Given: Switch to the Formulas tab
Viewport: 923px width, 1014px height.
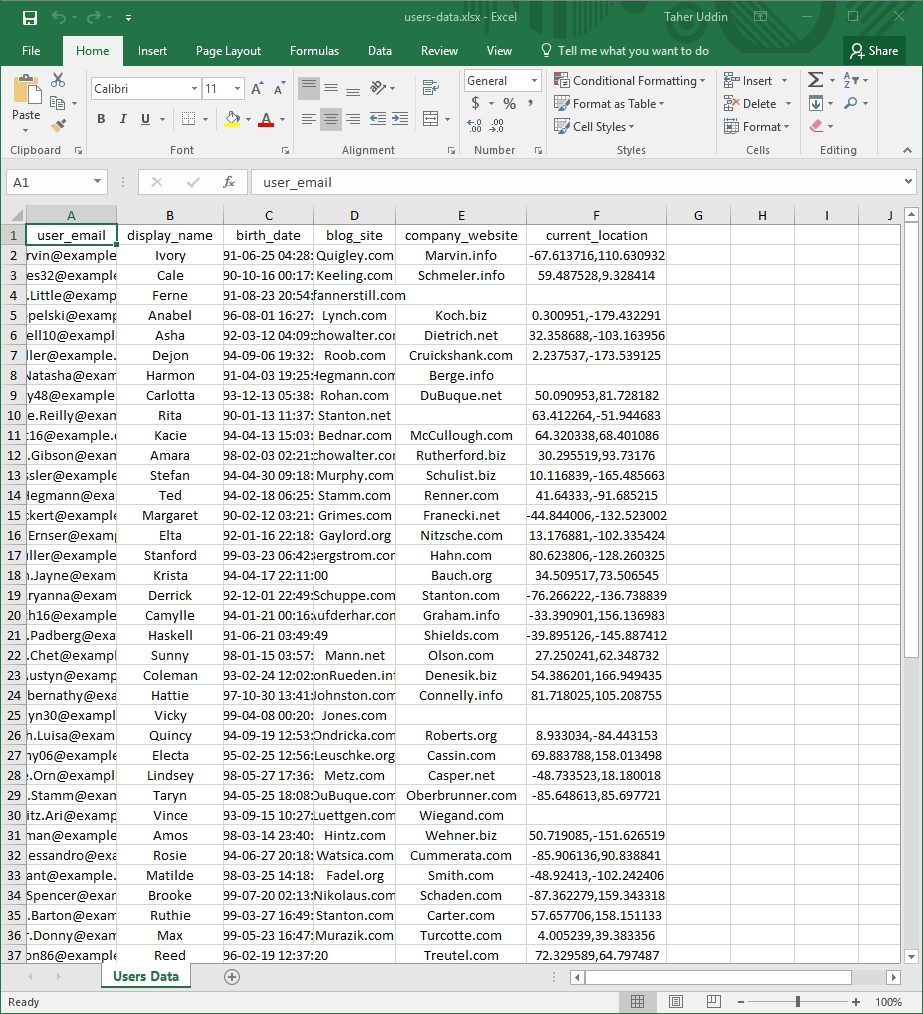Looking at the screenshot, I should (x=314, y=51).
